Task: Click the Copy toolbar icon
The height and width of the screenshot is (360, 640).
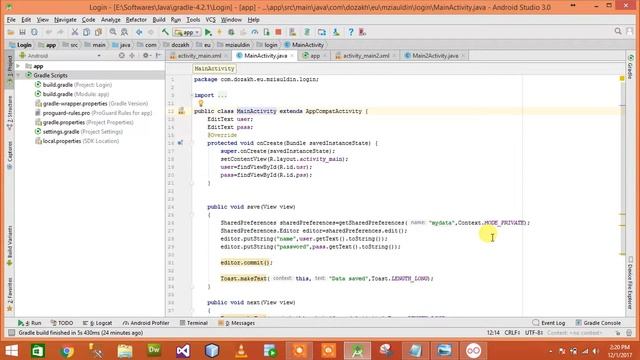Action: click(x=86, y=32)
